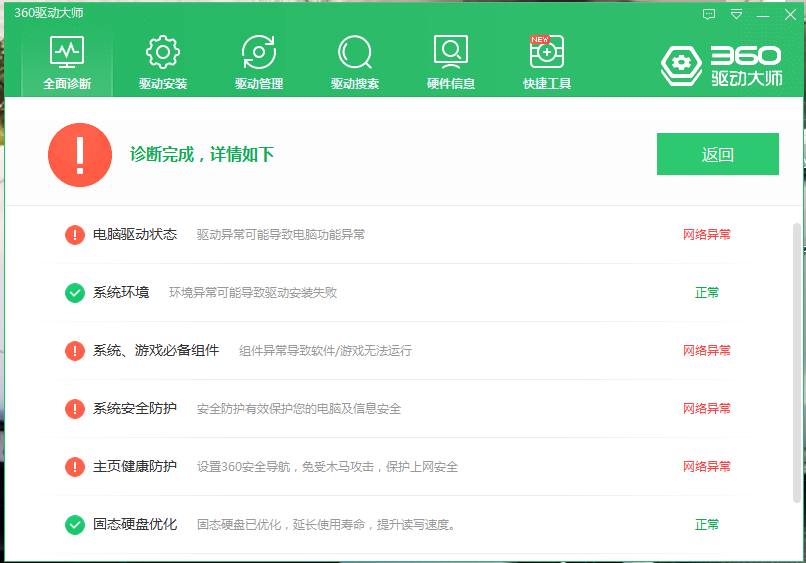Click the results list vertical scrollbar
Image resolution: width=806 pixels, height=563 pixels.
point(797,362)
